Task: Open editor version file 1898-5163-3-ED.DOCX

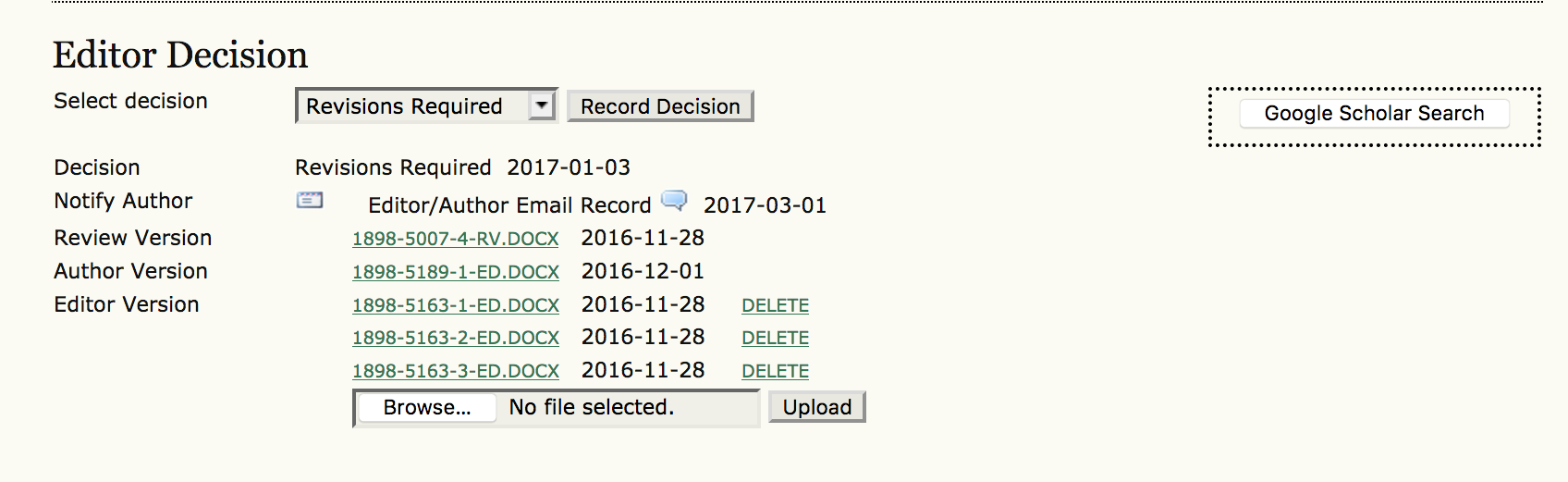Action: click(455, 371)
